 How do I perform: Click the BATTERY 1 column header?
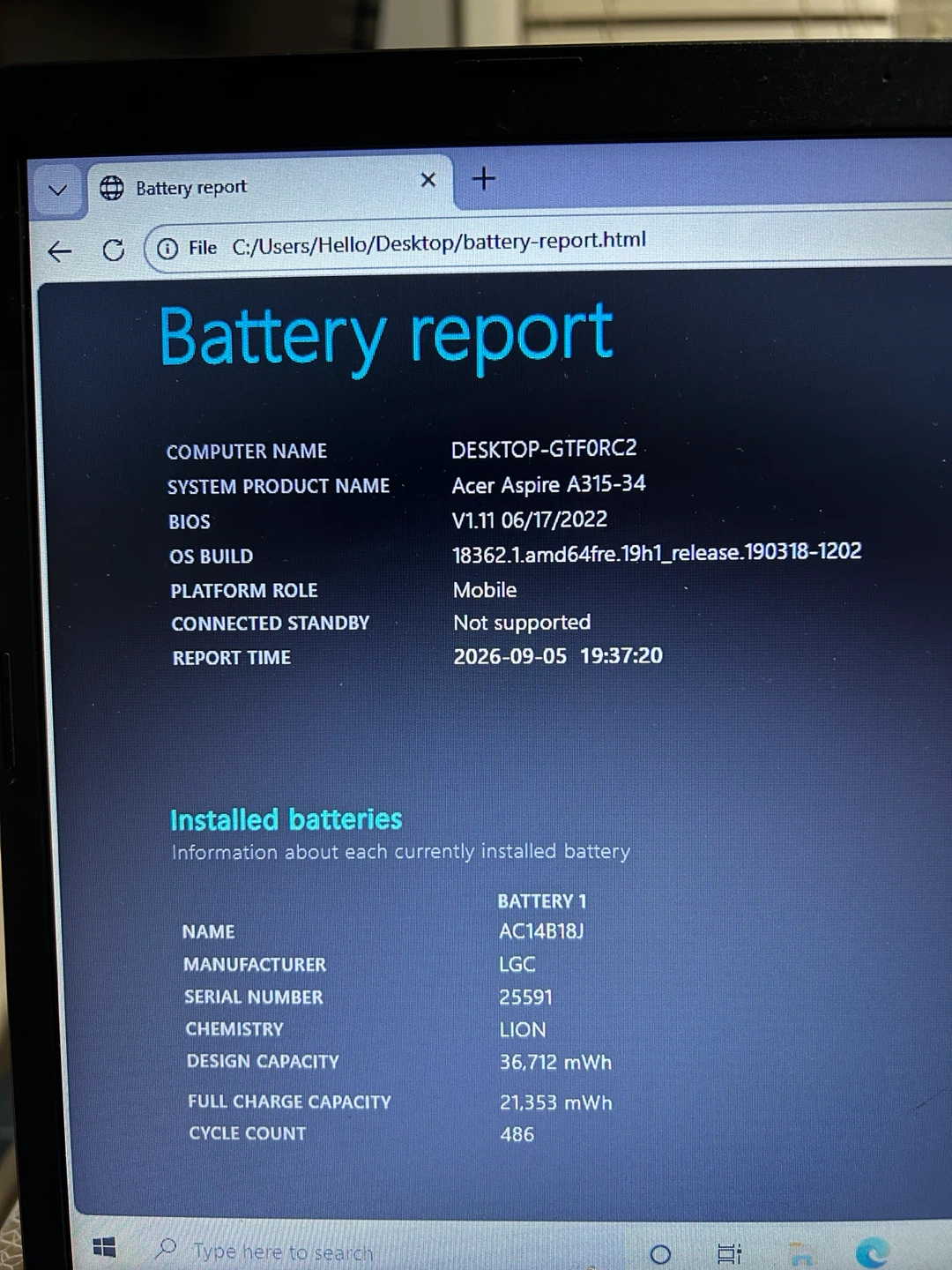coord(541,901)
